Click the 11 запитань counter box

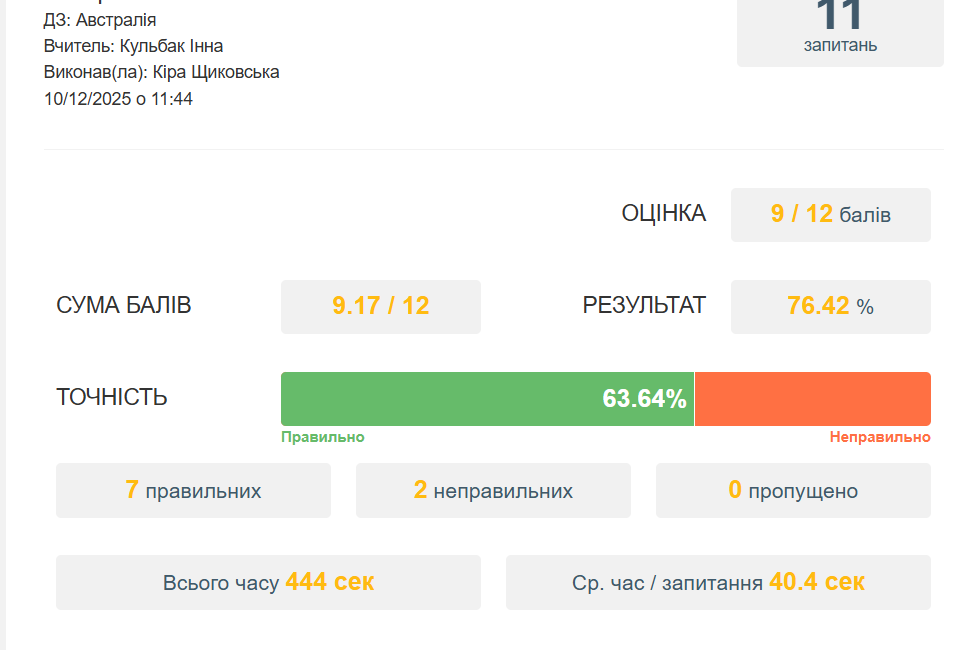[840, 30]
